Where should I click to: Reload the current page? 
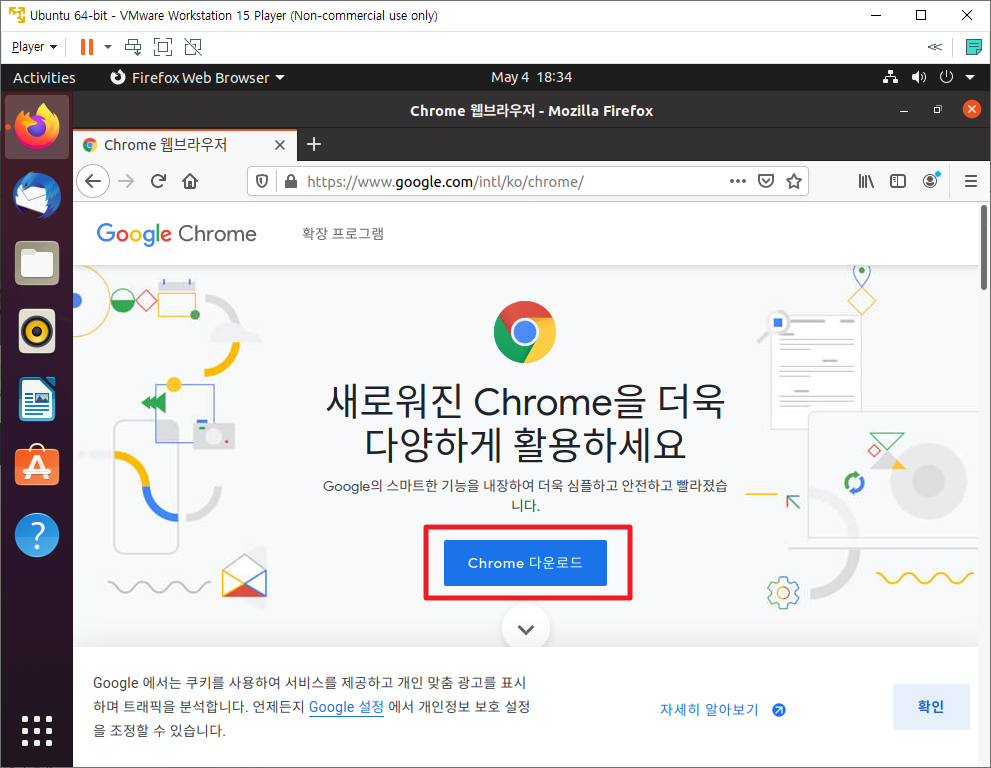[158, 181]
